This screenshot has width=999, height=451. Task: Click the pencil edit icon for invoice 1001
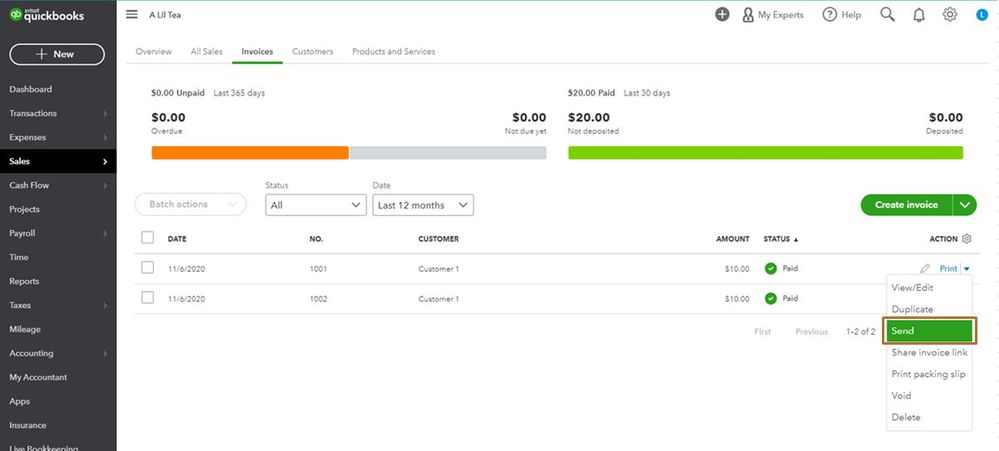925,269
